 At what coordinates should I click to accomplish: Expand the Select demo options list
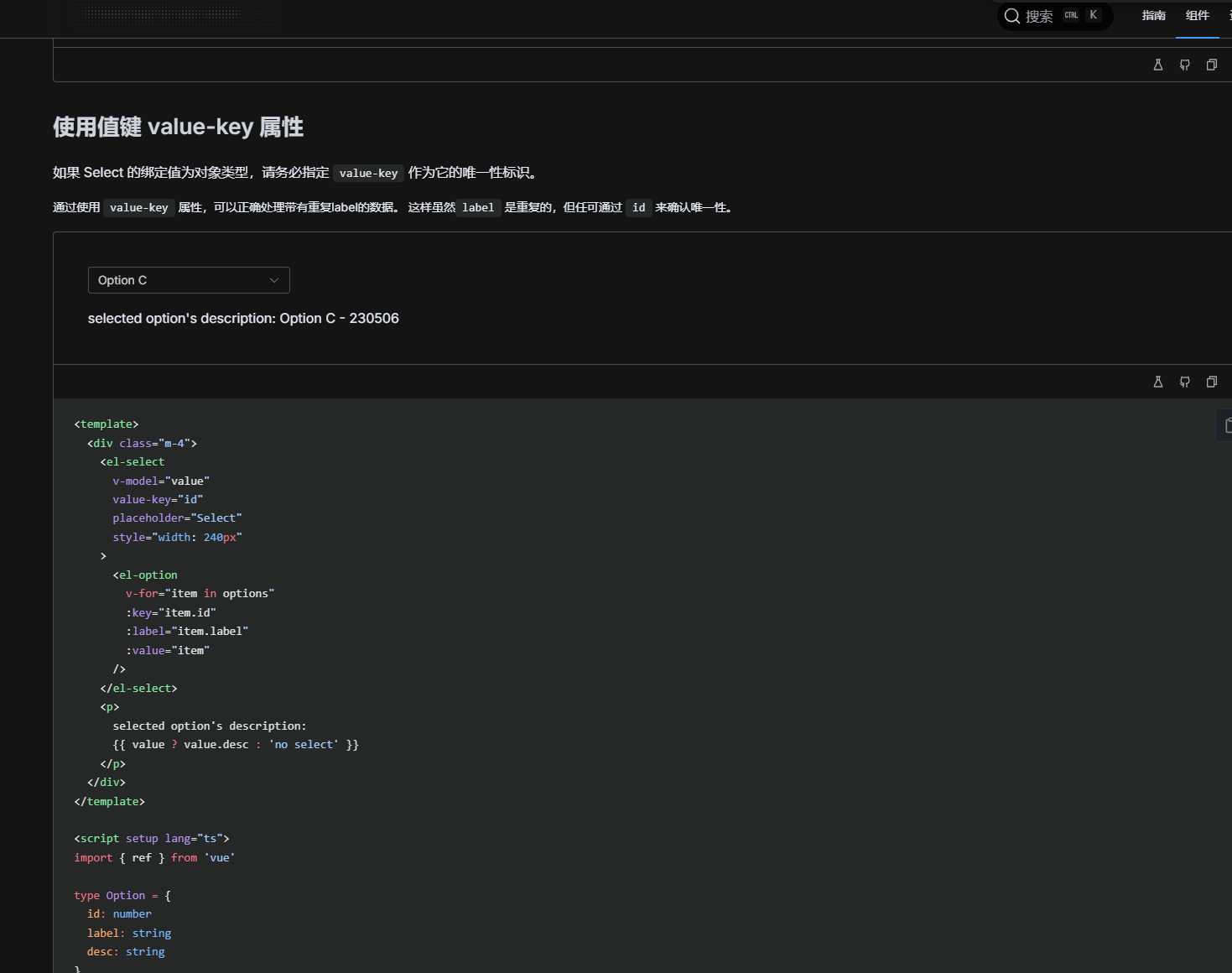[189, 280]
